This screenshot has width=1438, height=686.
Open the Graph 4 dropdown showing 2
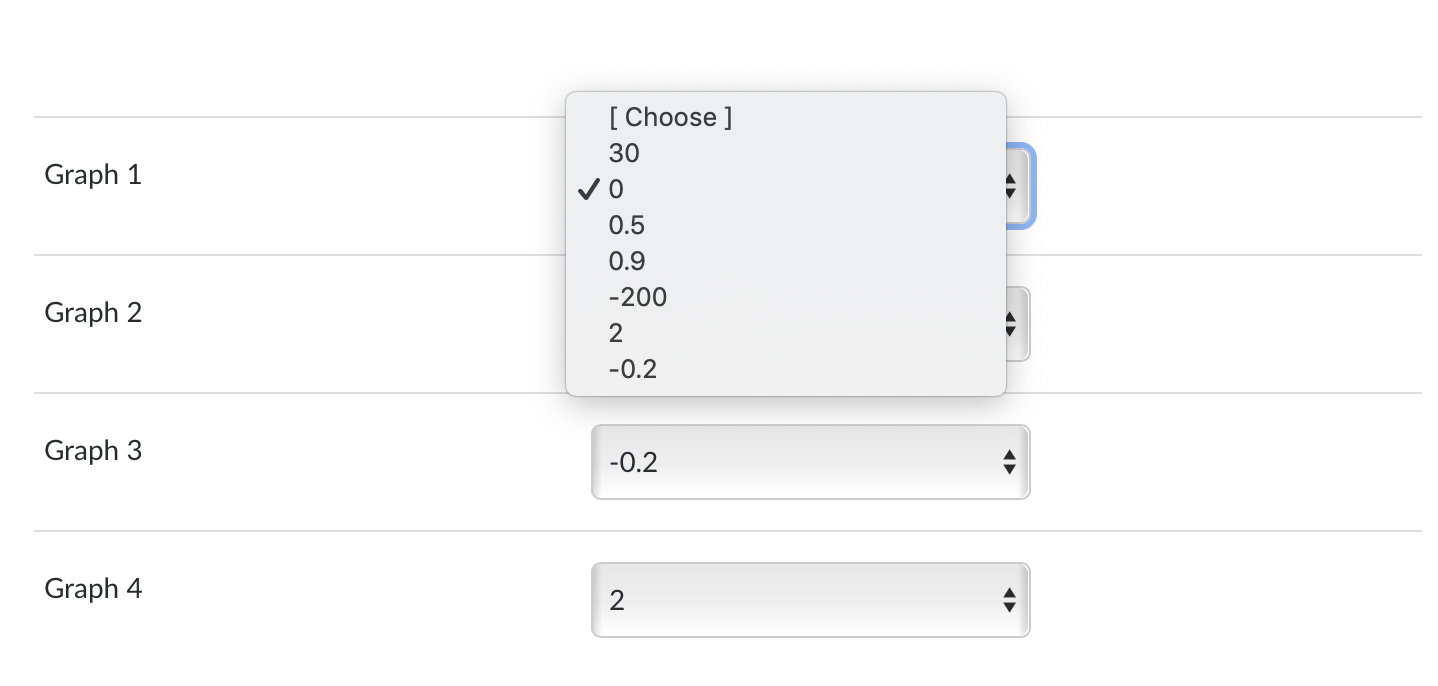click(x=800, y=600)
